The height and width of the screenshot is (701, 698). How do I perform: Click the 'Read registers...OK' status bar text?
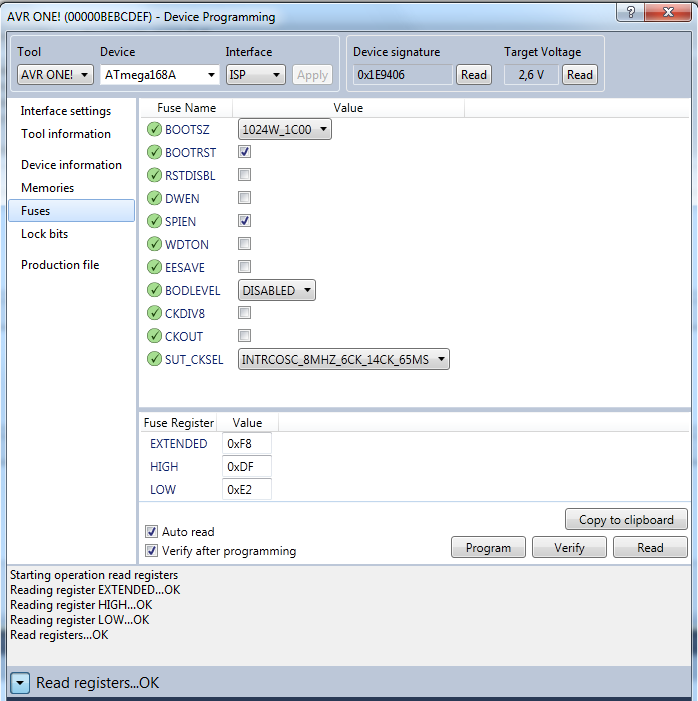pos(97,683)
